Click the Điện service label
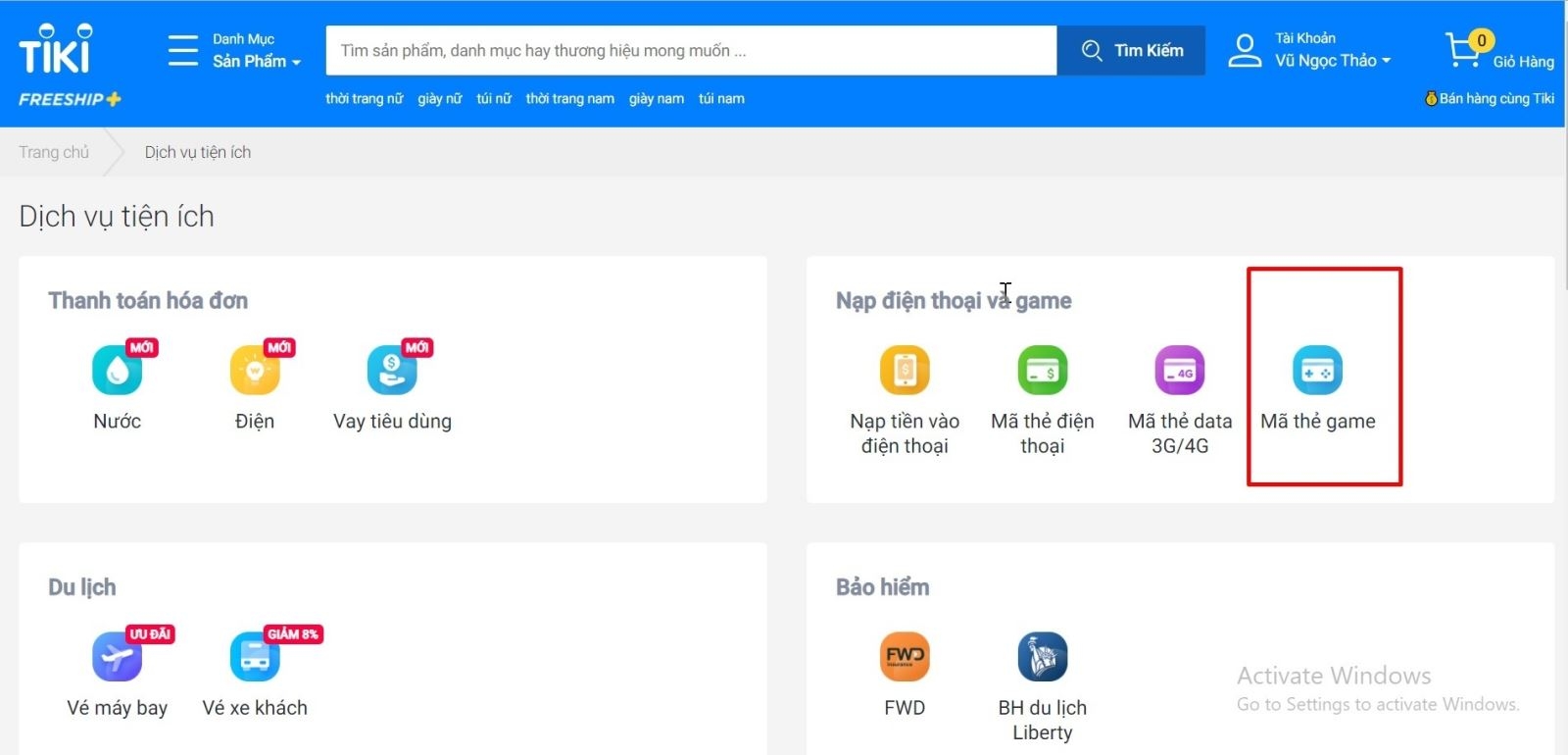The width and height of the screenshot is (1568, 755). point(255,421)
